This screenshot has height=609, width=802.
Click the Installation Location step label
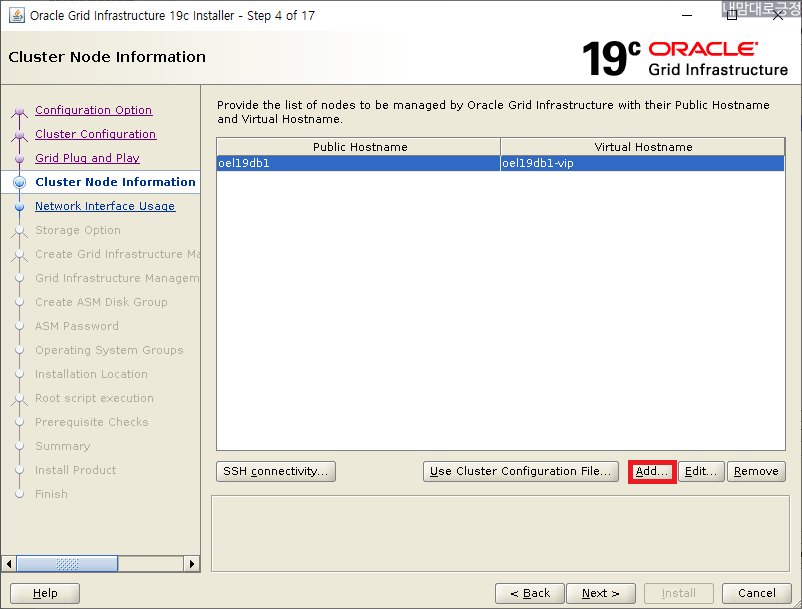[x=91, y=374]
